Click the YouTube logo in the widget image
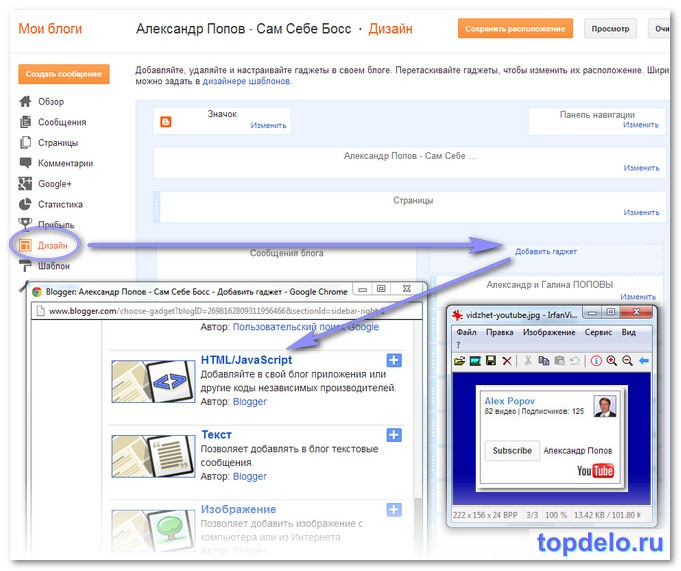The image size is (681, 571). [595, 471]
